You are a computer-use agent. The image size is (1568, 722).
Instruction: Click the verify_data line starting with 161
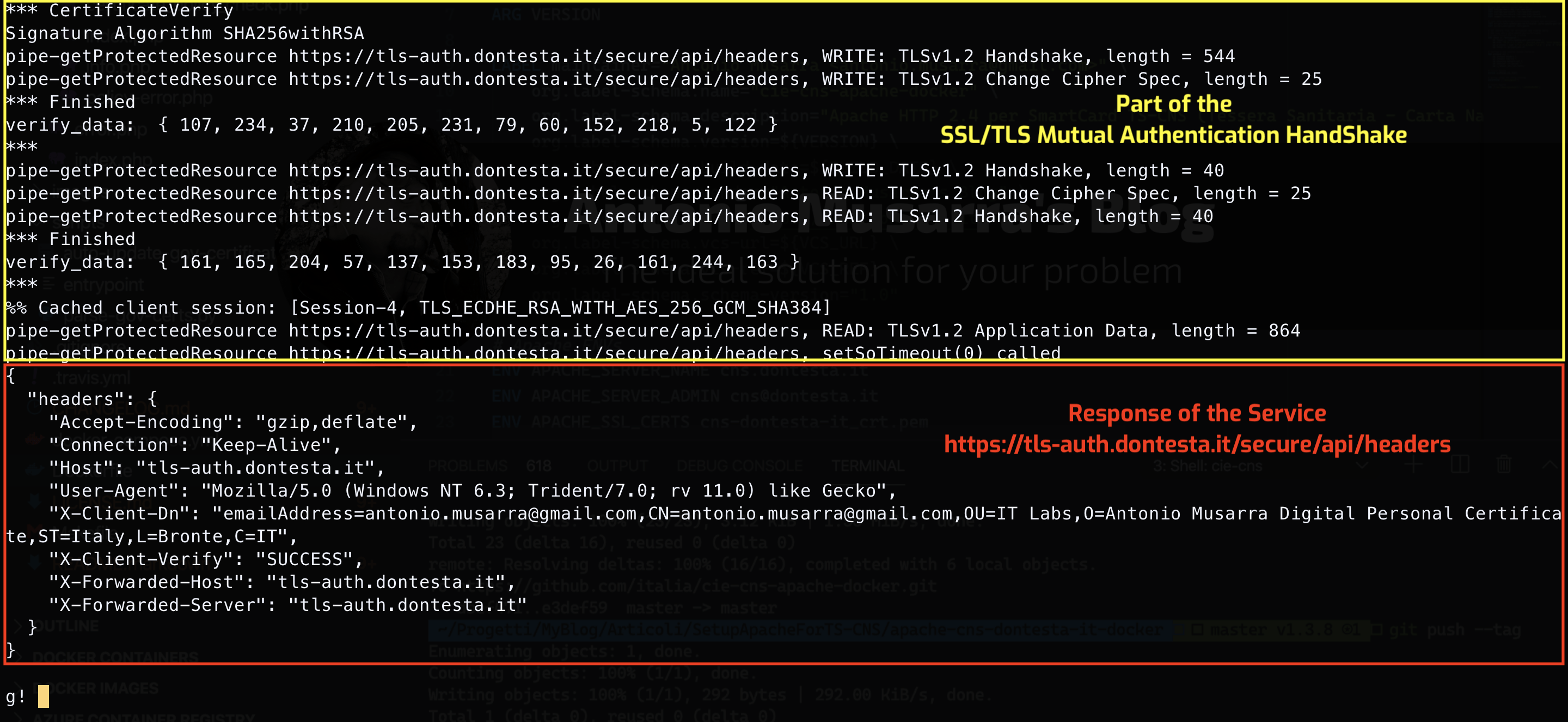click(x=402, y=262)
